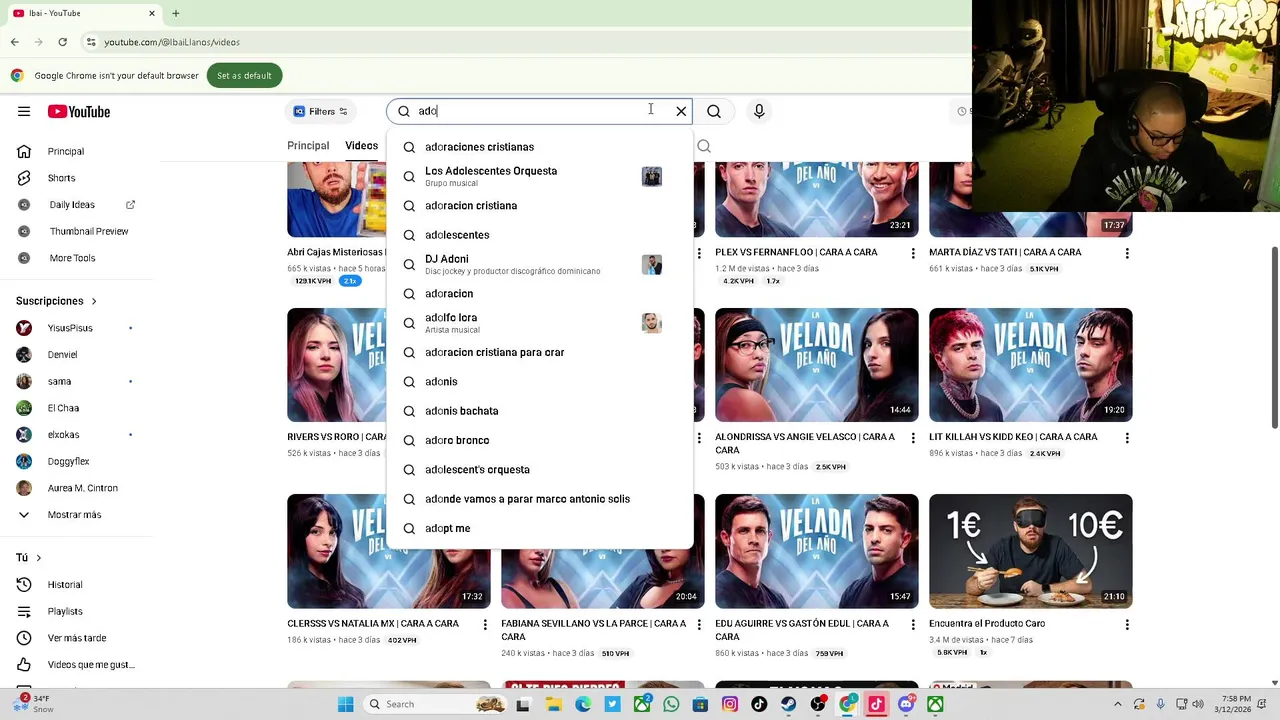1280x720 pixels.
Task: Choose suggestion 'adoracion cristiana para orar'
Action: (540, 352)
